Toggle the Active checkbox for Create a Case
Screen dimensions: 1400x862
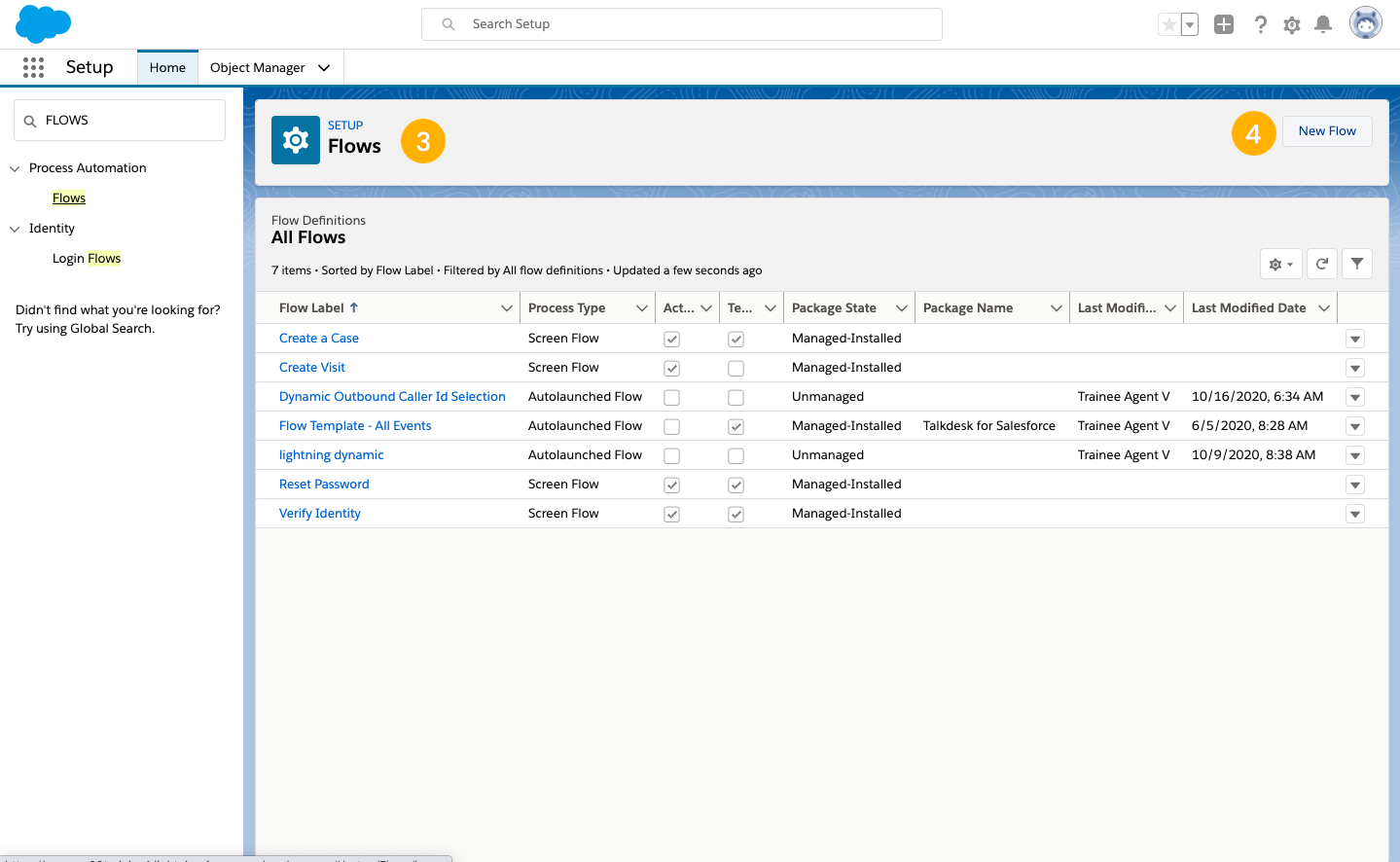tap(671, 339)
